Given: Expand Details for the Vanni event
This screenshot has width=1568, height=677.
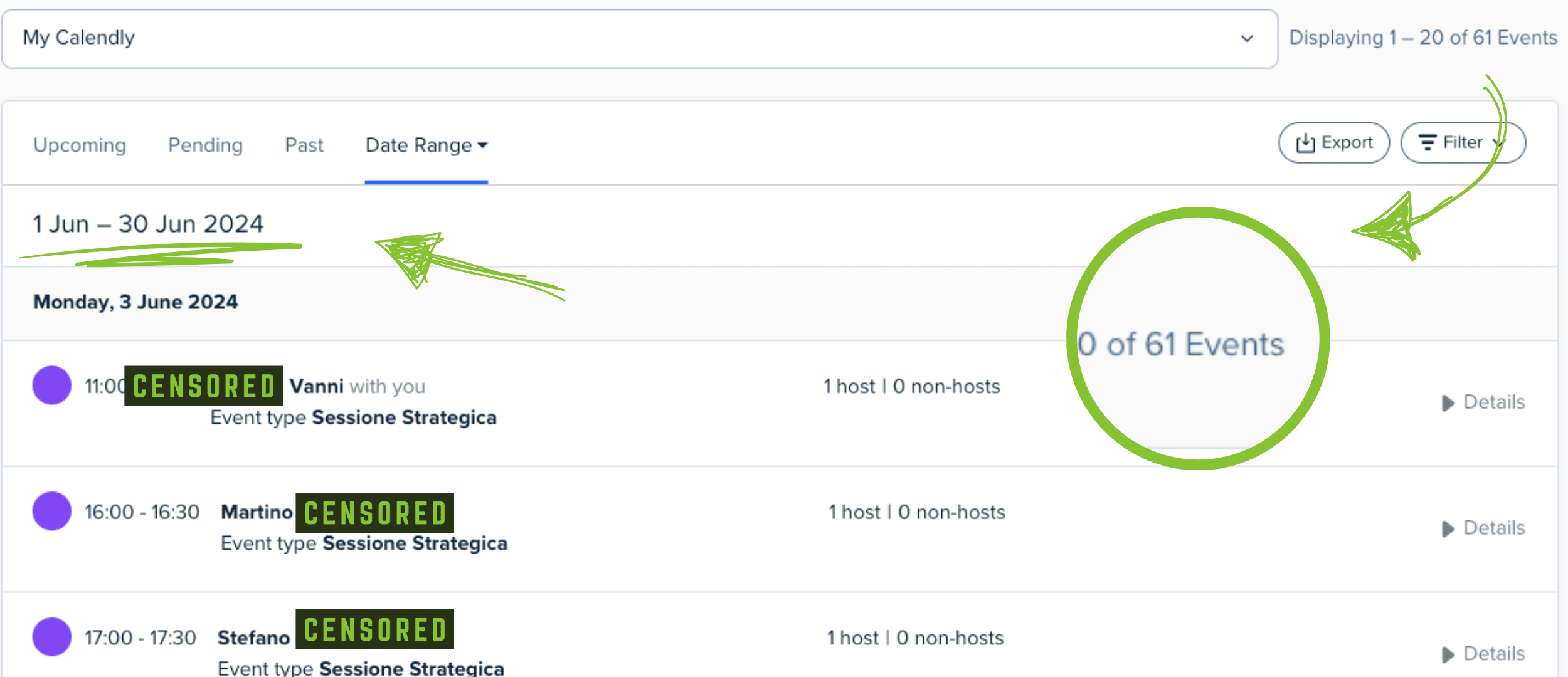Looking at the screenshot, I should point(1484,402).
